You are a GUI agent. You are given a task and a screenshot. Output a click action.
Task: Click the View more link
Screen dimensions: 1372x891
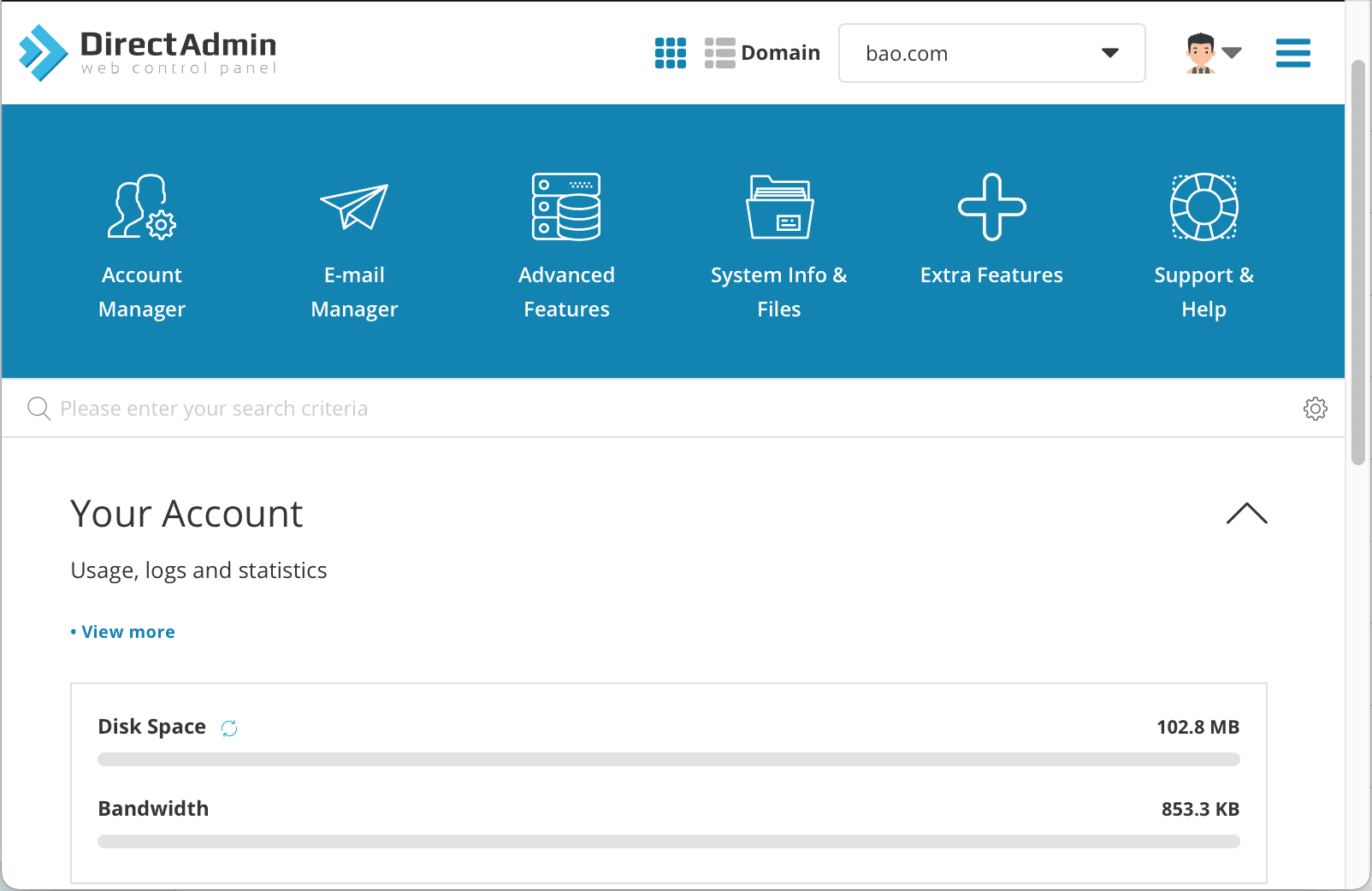127,632
